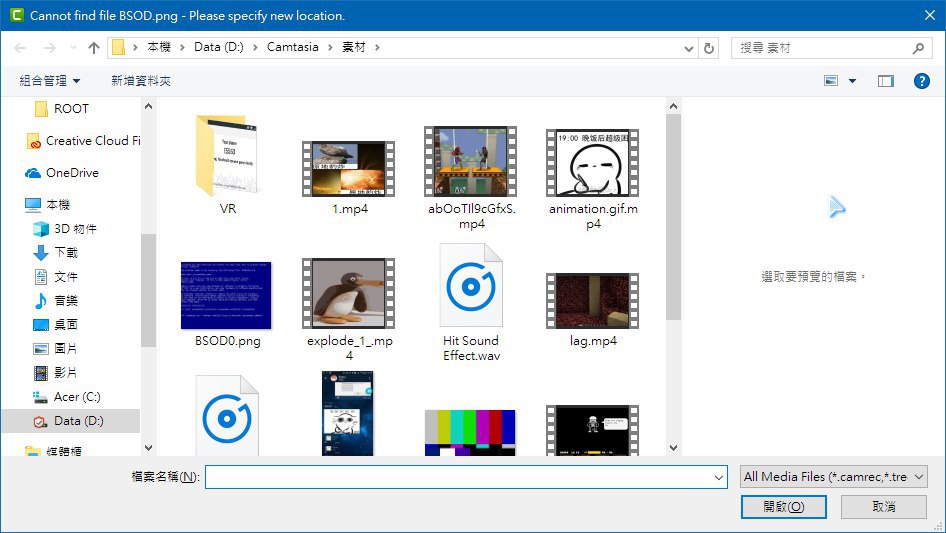946x533 pixels.
Task: Open the 組合管理 organize menu
Action: (x=50, y=81)
